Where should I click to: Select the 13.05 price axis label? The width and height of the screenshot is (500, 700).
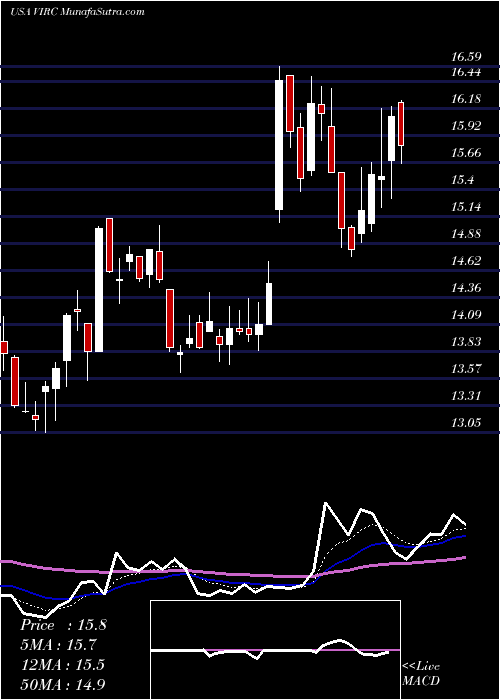(x=466, y=423)
